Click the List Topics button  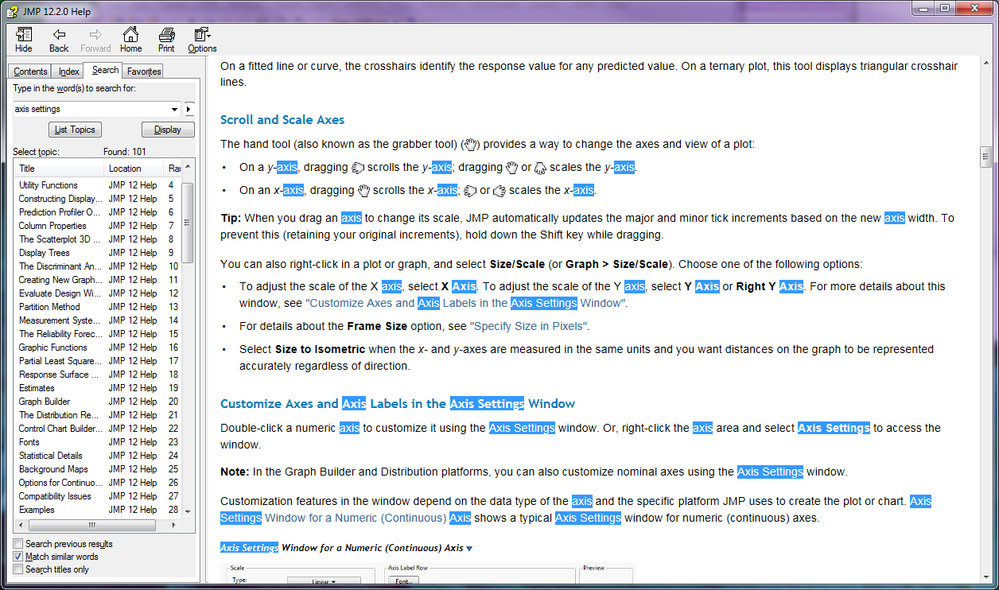pos(75,129)
